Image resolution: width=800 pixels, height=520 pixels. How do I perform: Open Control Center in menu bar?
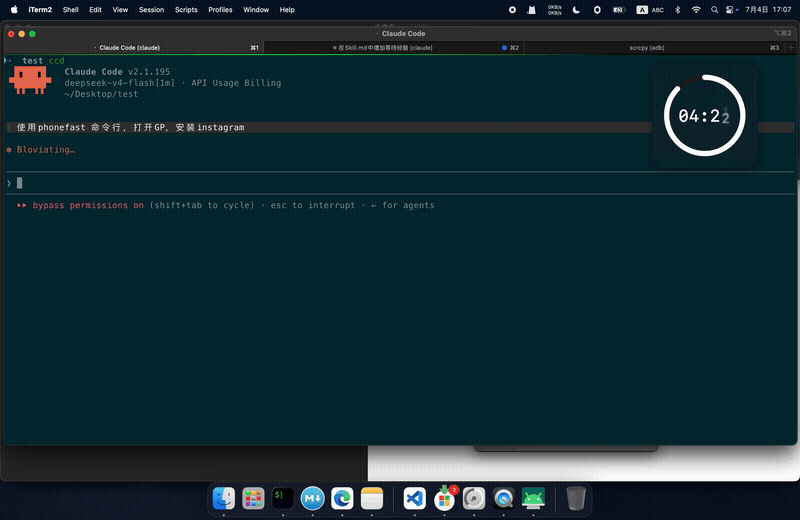point(731,10)
